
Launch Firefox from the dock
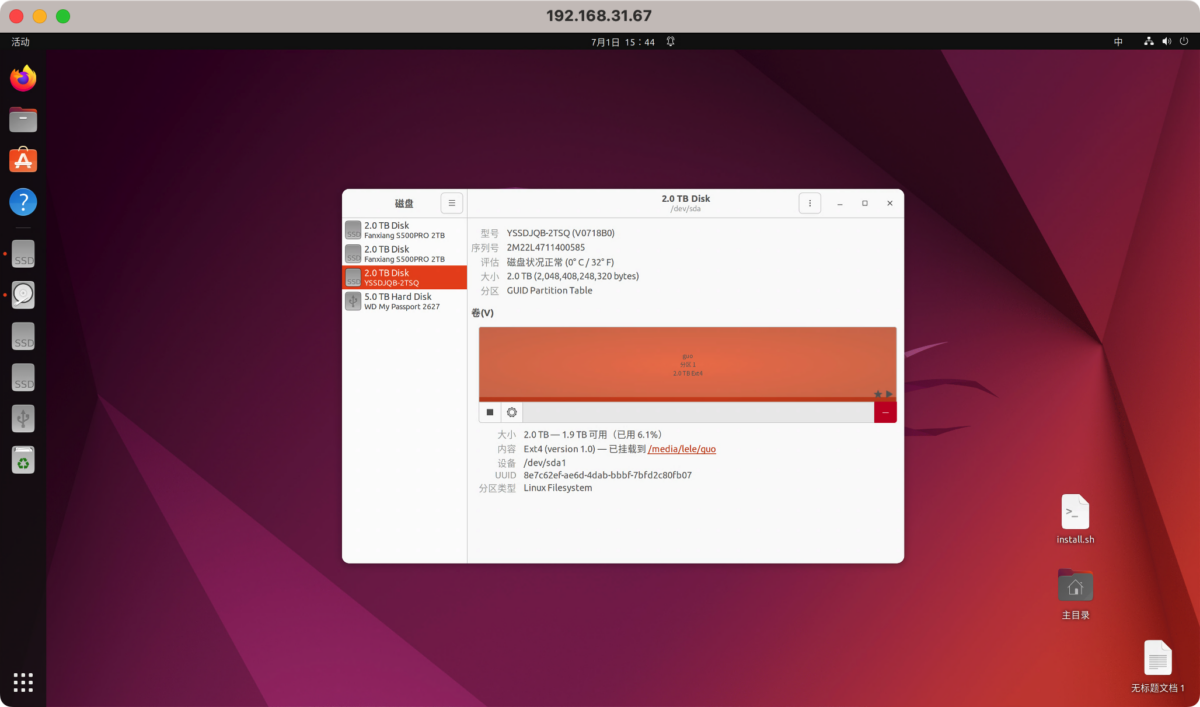[x=23, y=78]
